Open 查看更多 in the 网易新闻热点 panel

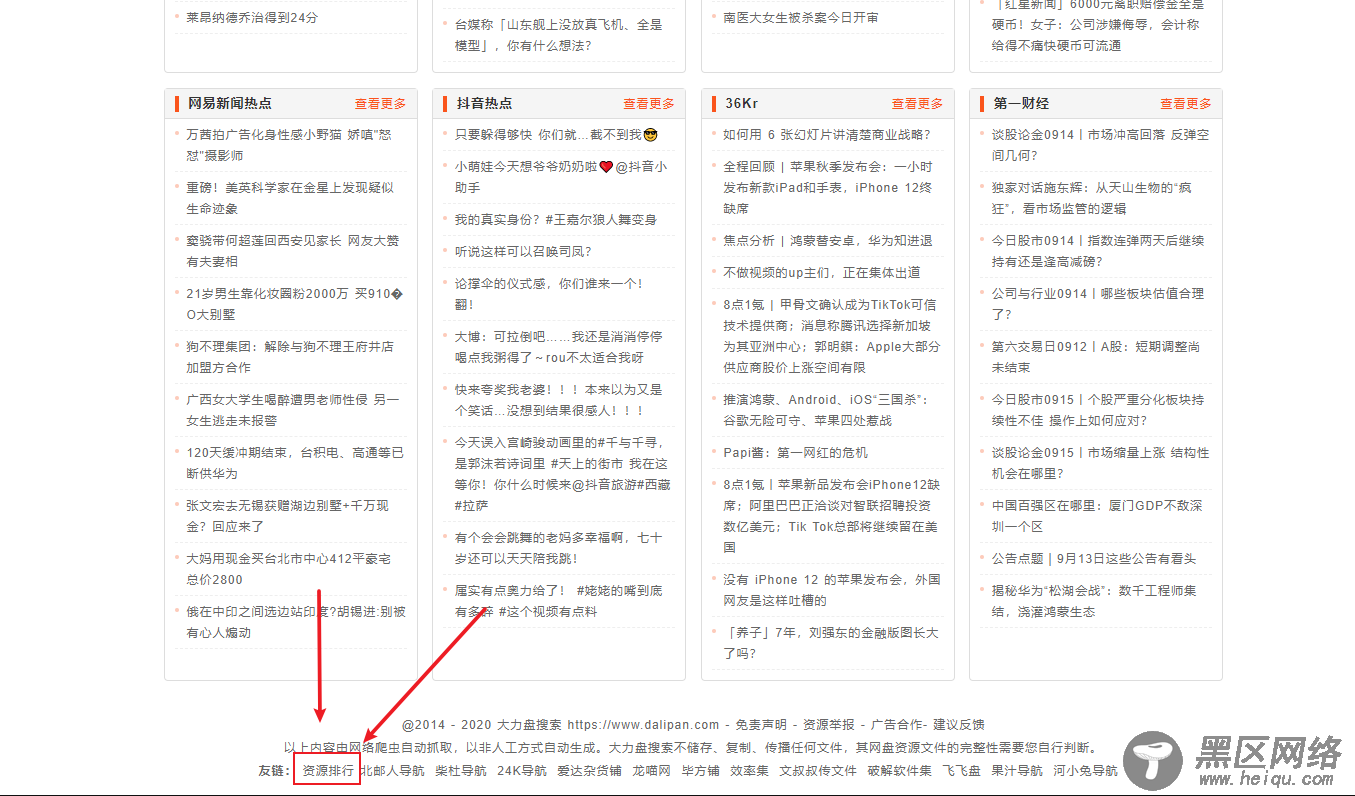click(380, 103)
